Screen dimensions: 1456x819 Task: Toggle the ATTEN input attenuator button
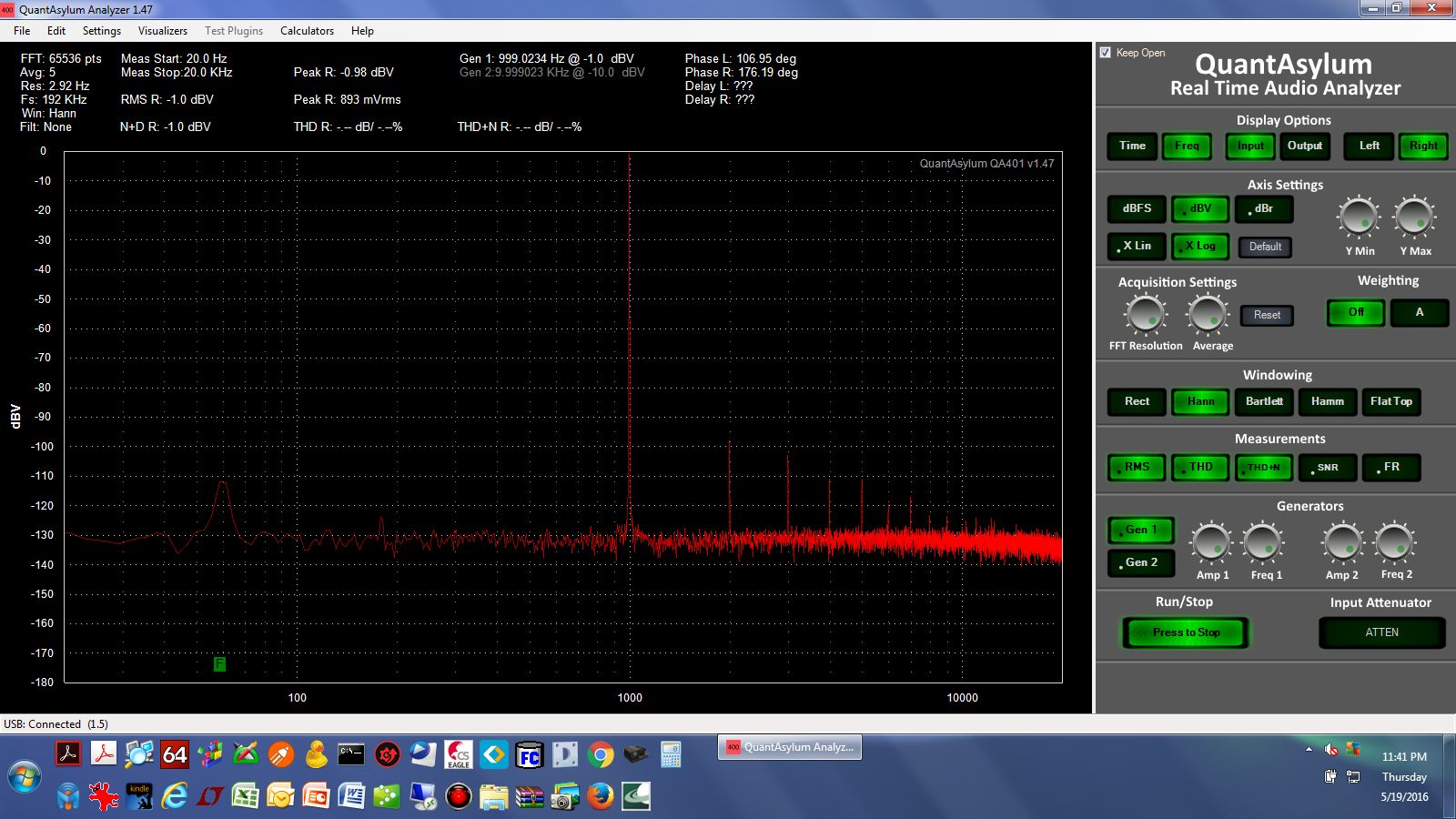point(1381,632)
